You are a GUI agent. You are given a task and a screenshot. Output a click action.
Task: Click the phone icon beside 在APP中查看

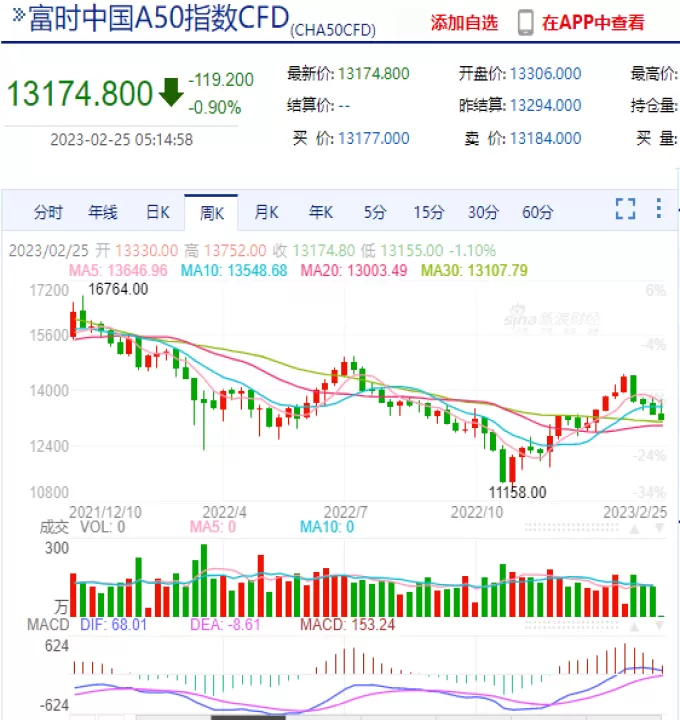(526, 22)
